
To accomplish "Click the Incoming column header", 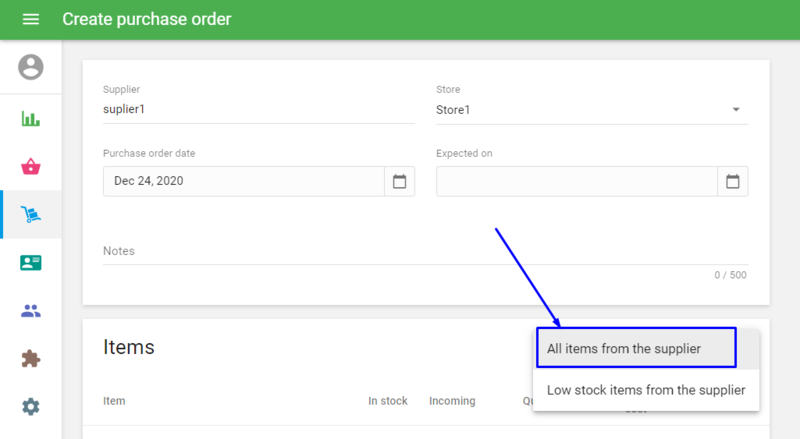I will [x=452, y=401].
